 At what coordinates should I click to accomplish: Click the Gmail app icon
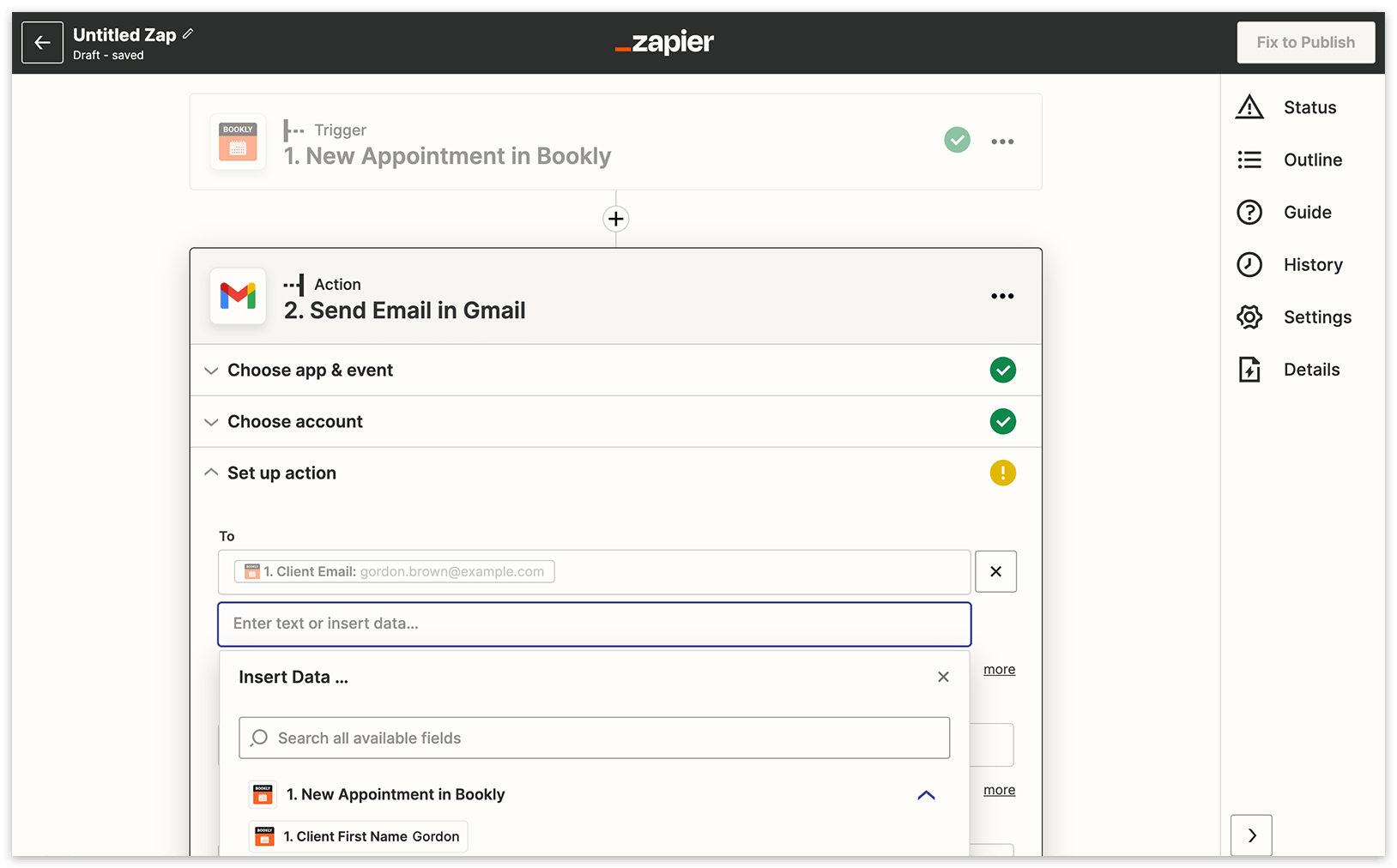(238, 296)
